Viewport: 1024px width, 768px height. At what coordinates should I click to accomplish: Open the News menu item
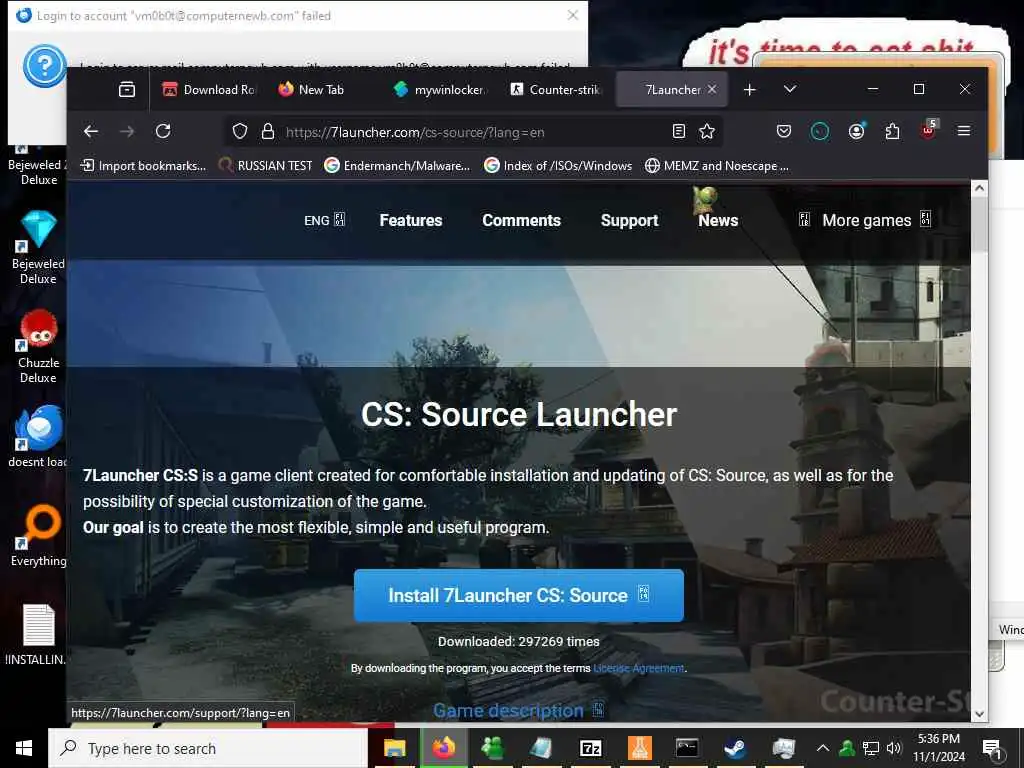718,220
